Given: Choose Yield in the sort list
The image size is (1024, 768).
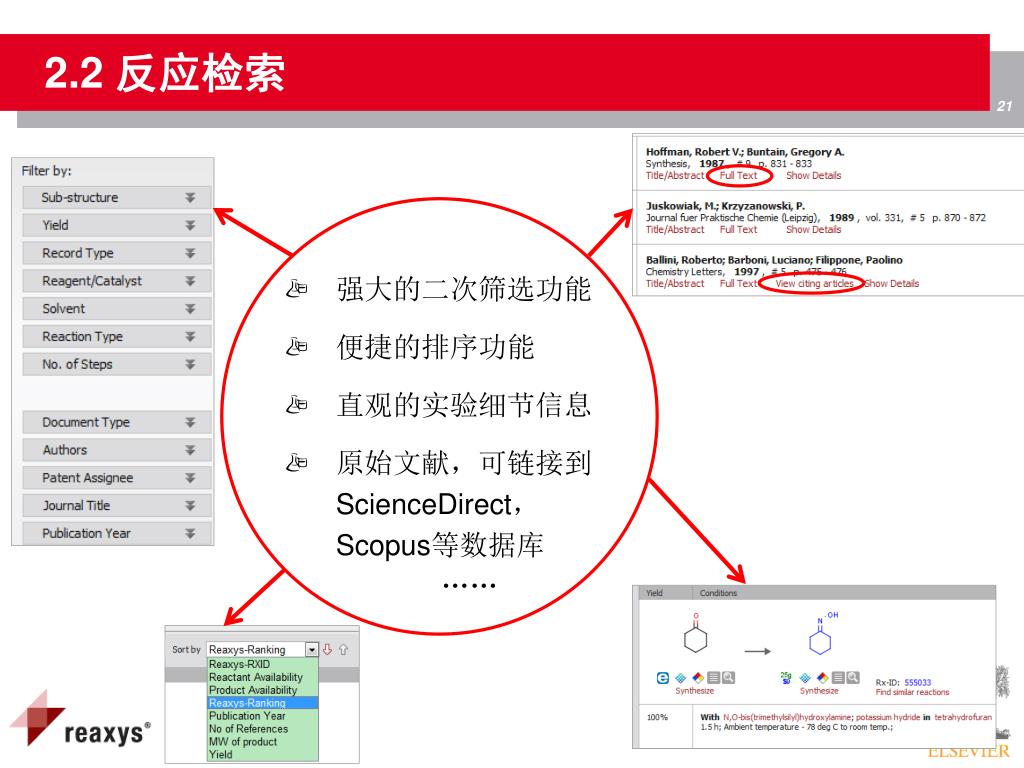Looking at the screenshot, I should pyautogui.click(x=263, y=754).
